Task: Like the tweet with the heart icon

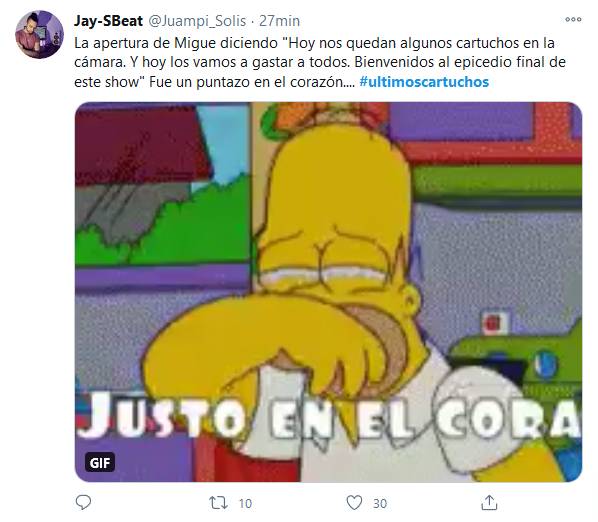Action: pyautogui.click(x=354, y=503)
